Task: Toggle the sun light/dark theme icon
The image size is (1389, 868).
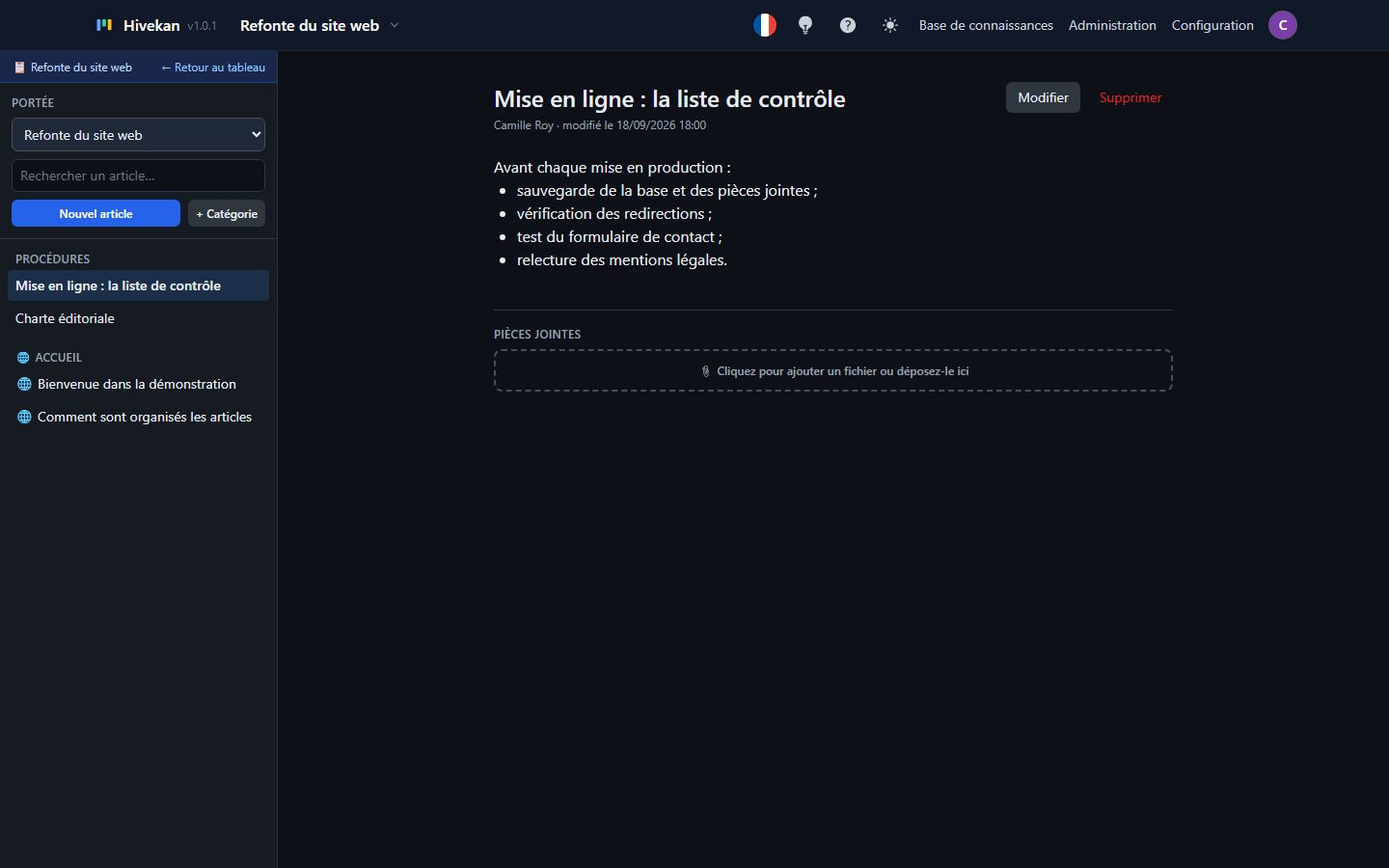Action: (x=890, y=25)
